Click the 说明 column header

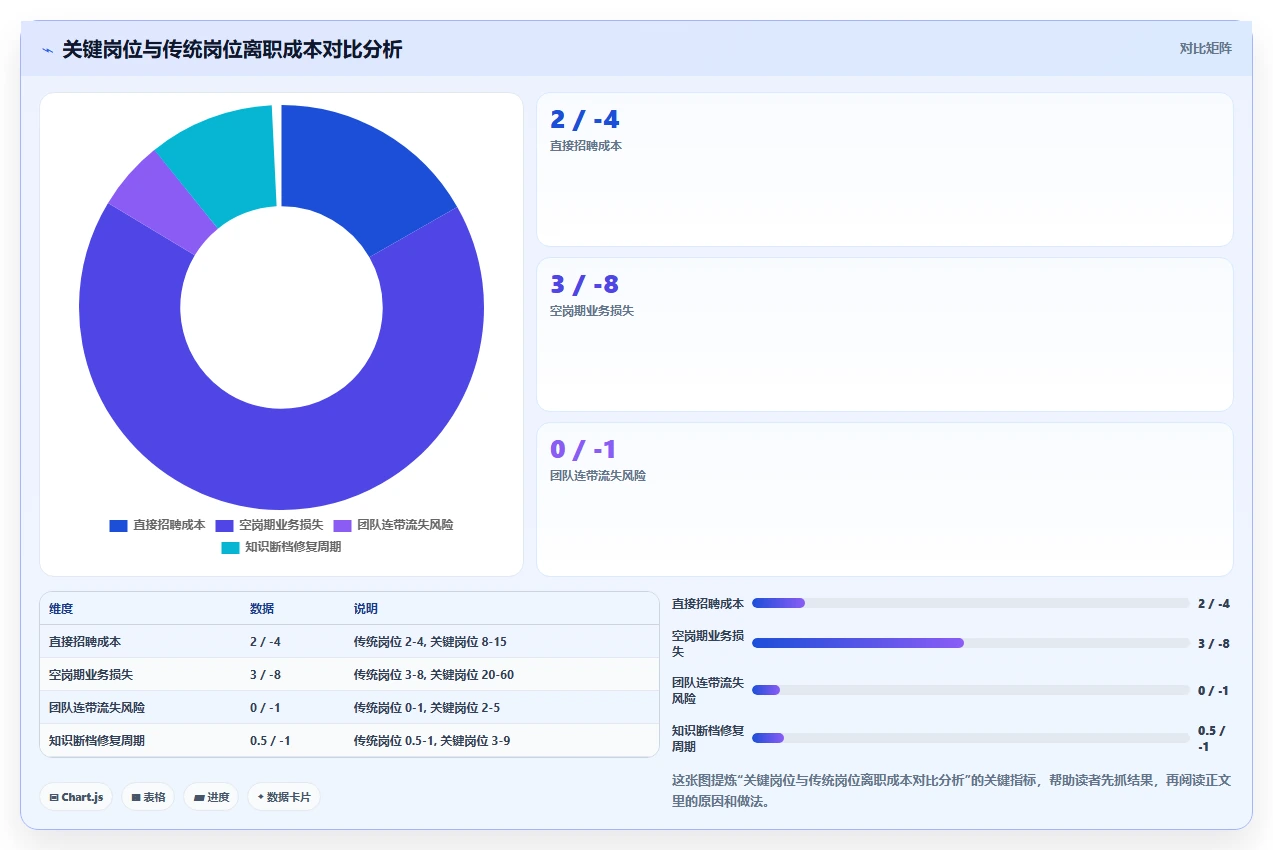point(366,609)
